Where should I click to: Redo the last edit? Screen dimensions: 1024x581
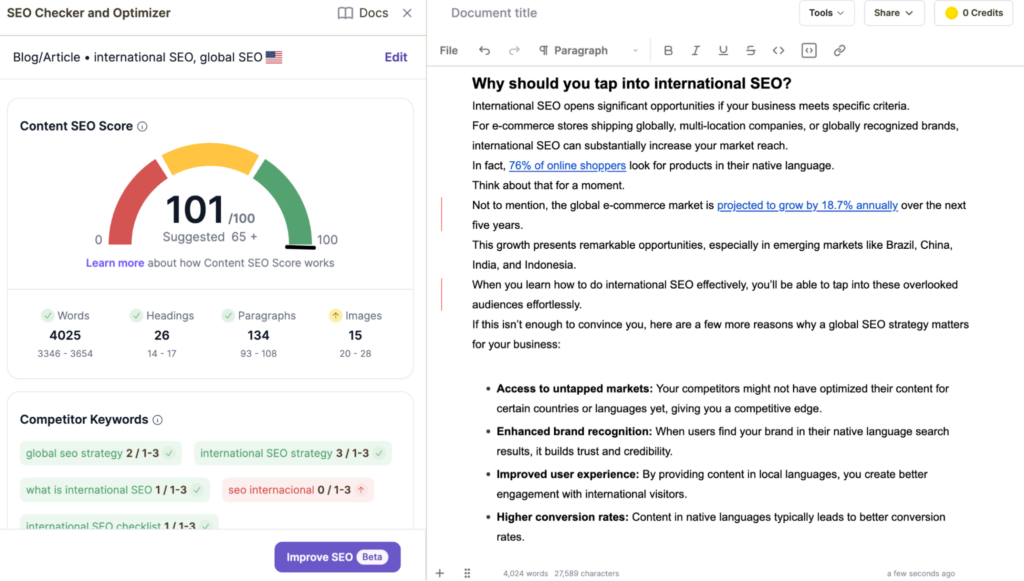(x=514, y=51)
